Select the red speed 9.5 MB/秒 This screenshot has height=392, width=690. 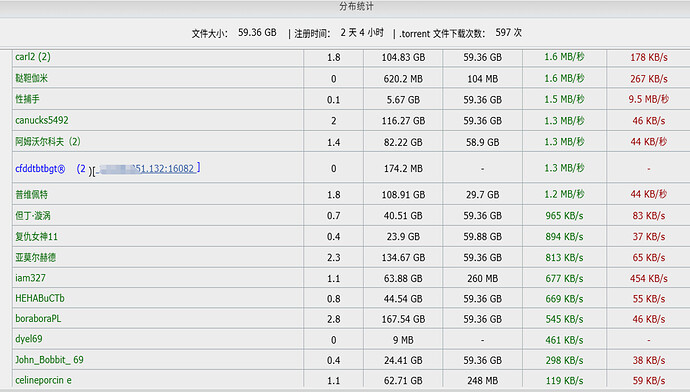(649, 99)
